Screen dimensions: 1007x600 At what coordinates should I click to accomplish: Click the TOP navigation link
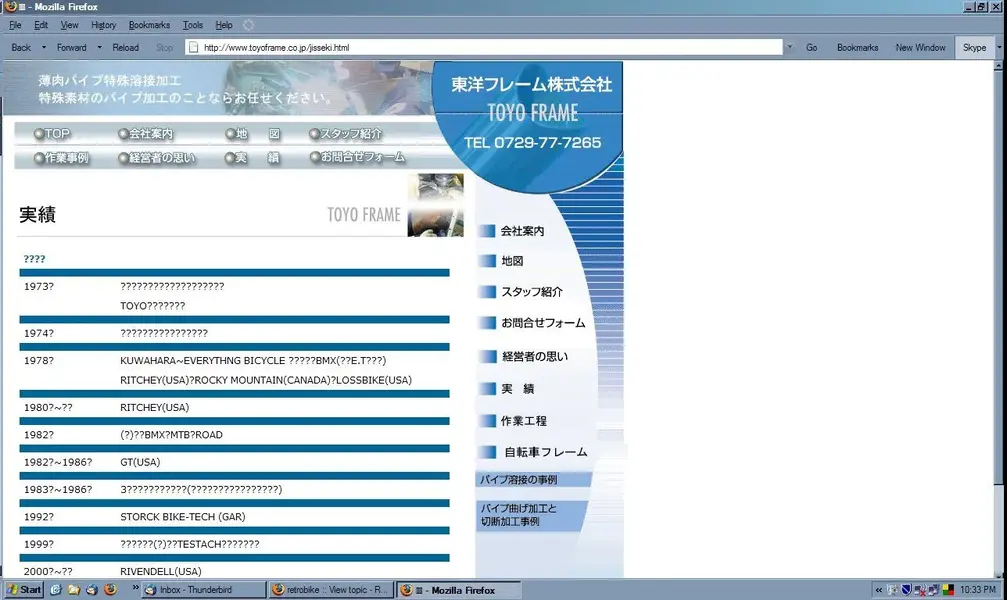[52, 134]
